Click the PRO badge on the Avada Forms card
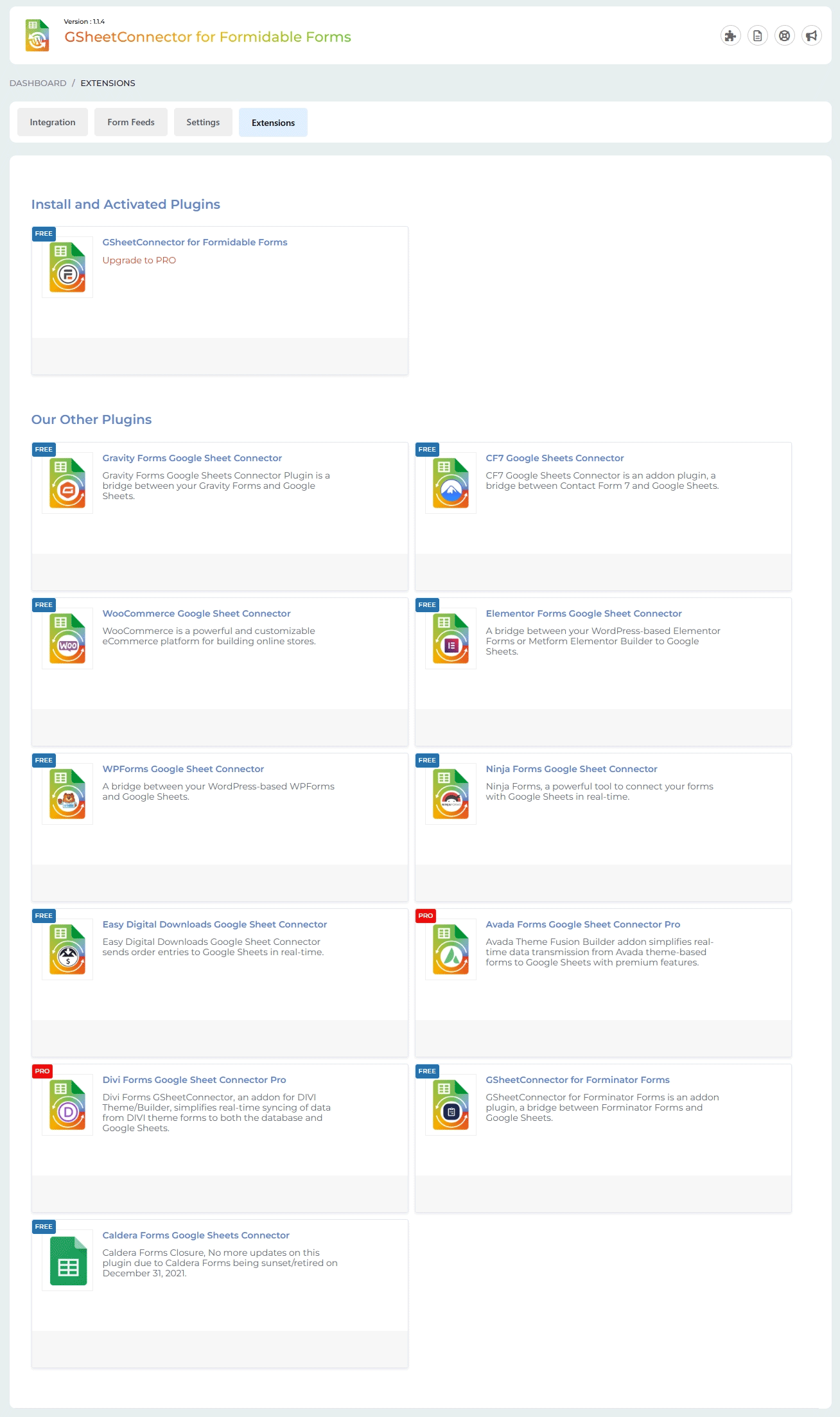This screenshot has width=840, height=1417. coord(426,915)
